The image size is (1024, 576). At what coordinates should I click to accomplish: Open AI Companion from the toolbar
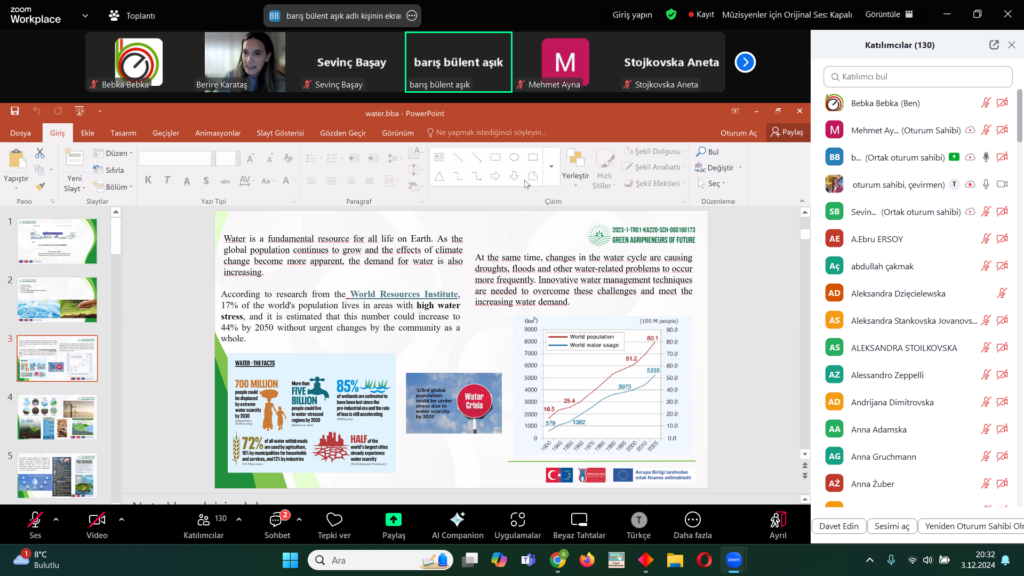(x=457, y=520)
